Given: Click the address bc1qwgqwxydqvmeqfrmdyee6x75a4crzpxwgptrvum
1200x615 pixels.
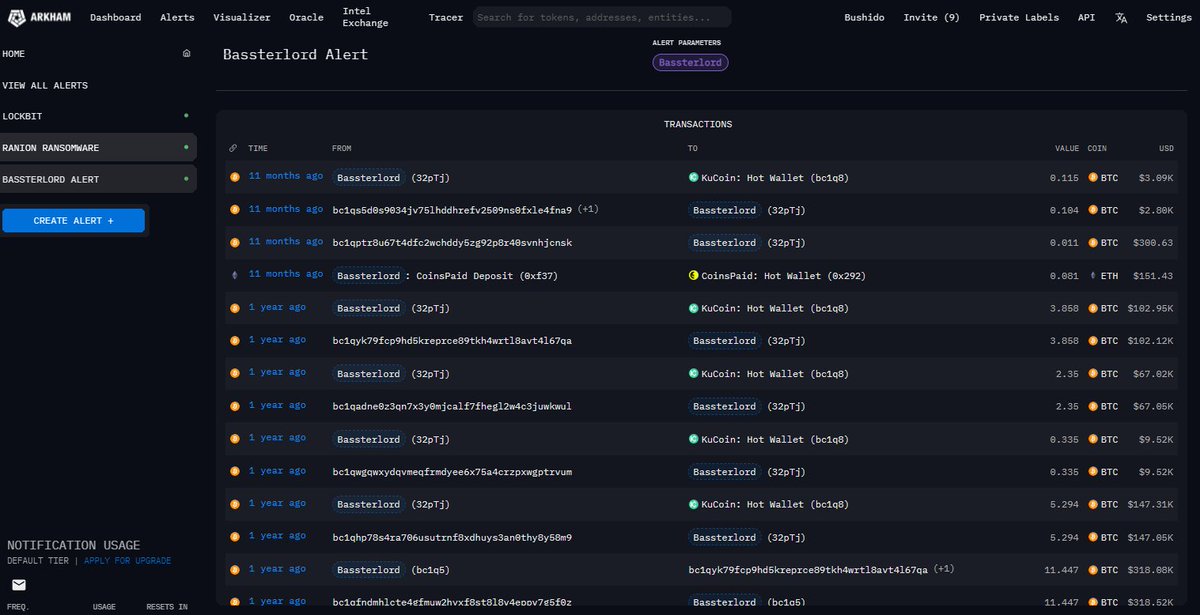Looking at the screenshot, I should (452, 471).
